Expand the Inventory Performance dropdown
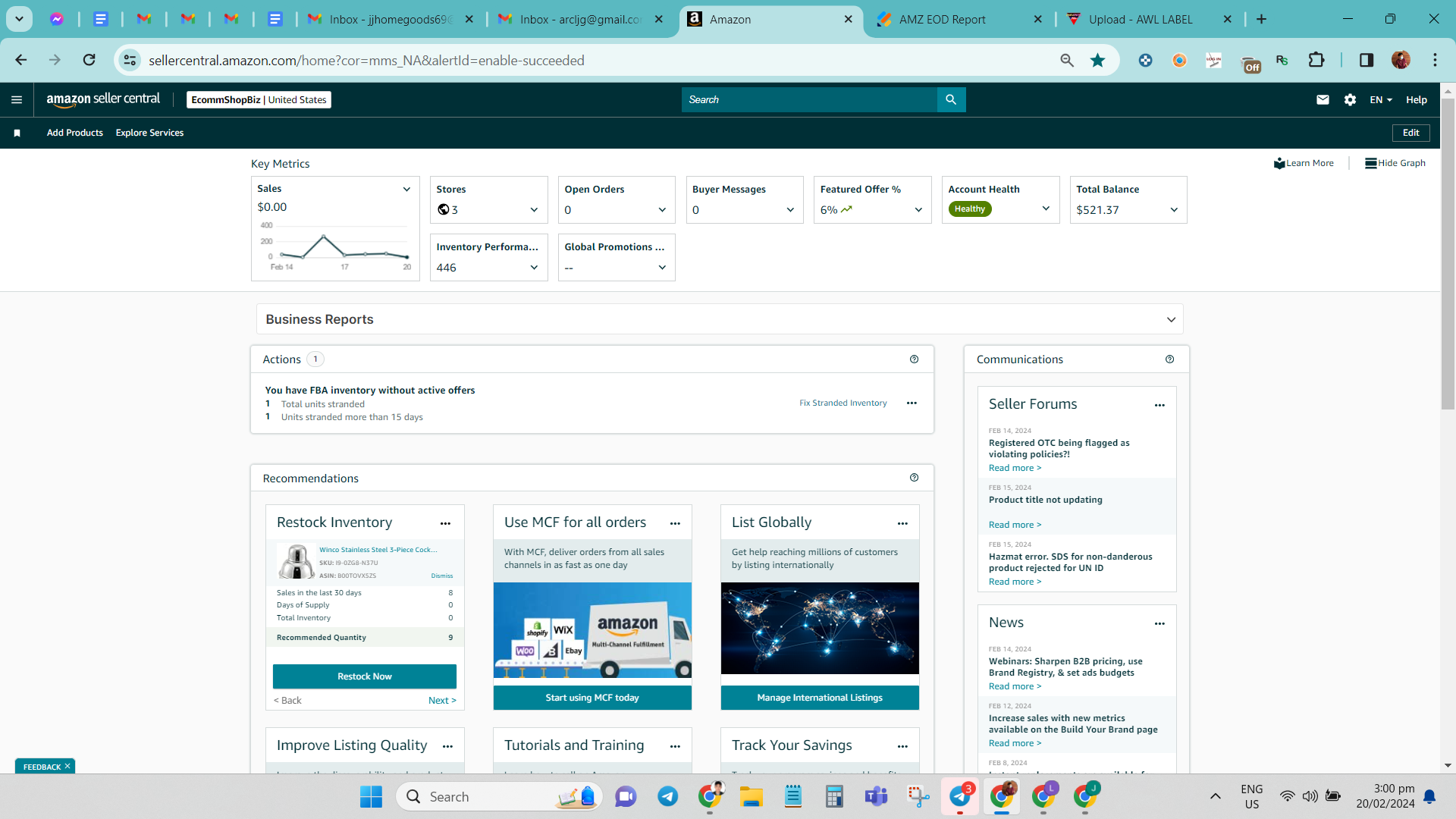1456x819 pixels. (x=534, y=268)
